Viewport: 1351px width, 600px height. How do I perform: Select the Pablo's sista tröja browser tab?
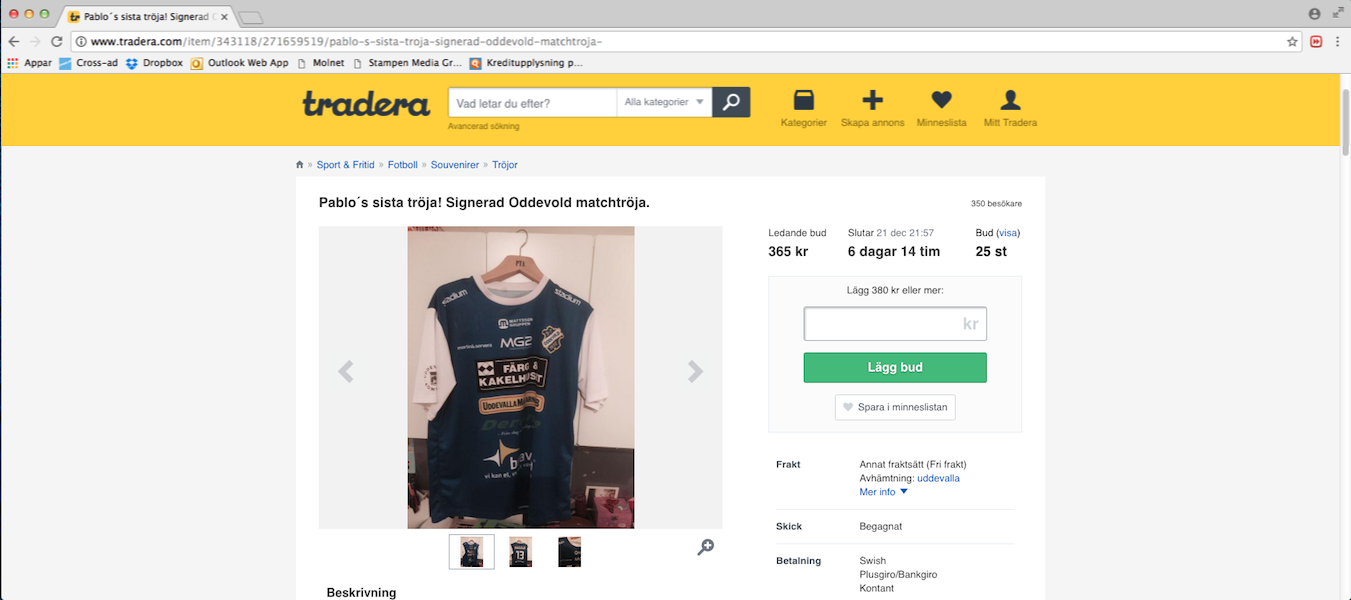pyautogui.click(x=148, y=17)
